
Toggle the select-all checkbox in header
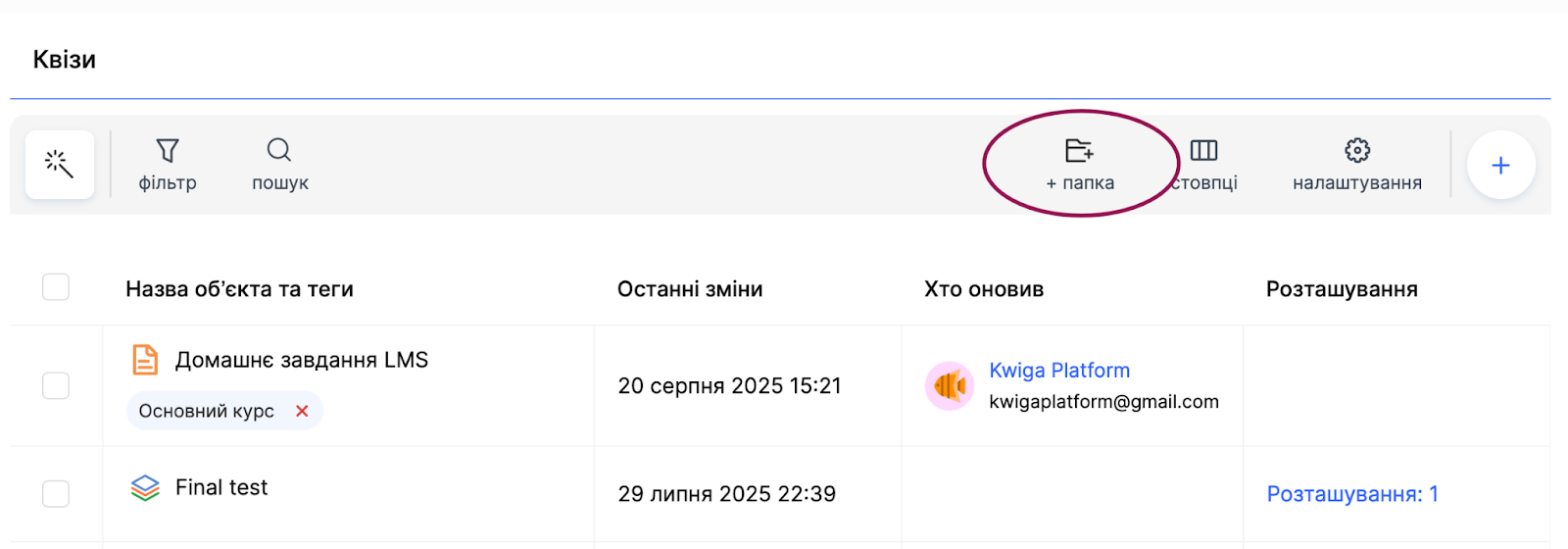point(56,287)
